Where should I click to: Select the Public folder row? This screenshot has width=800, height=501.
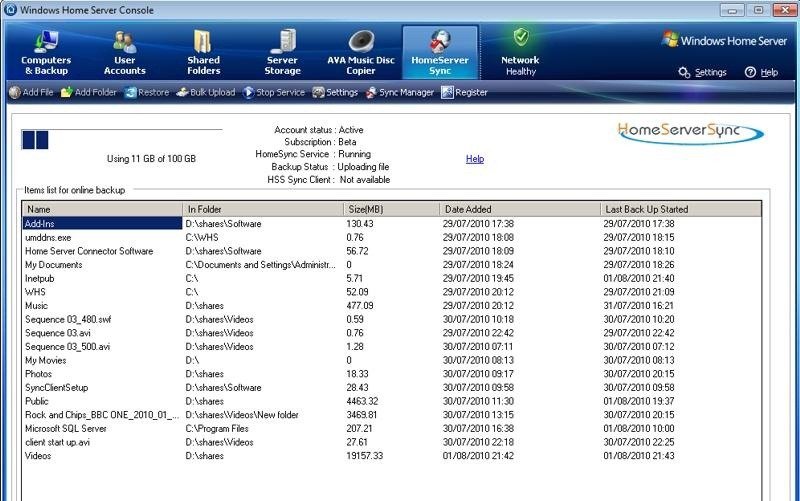[x=392, y=402]
